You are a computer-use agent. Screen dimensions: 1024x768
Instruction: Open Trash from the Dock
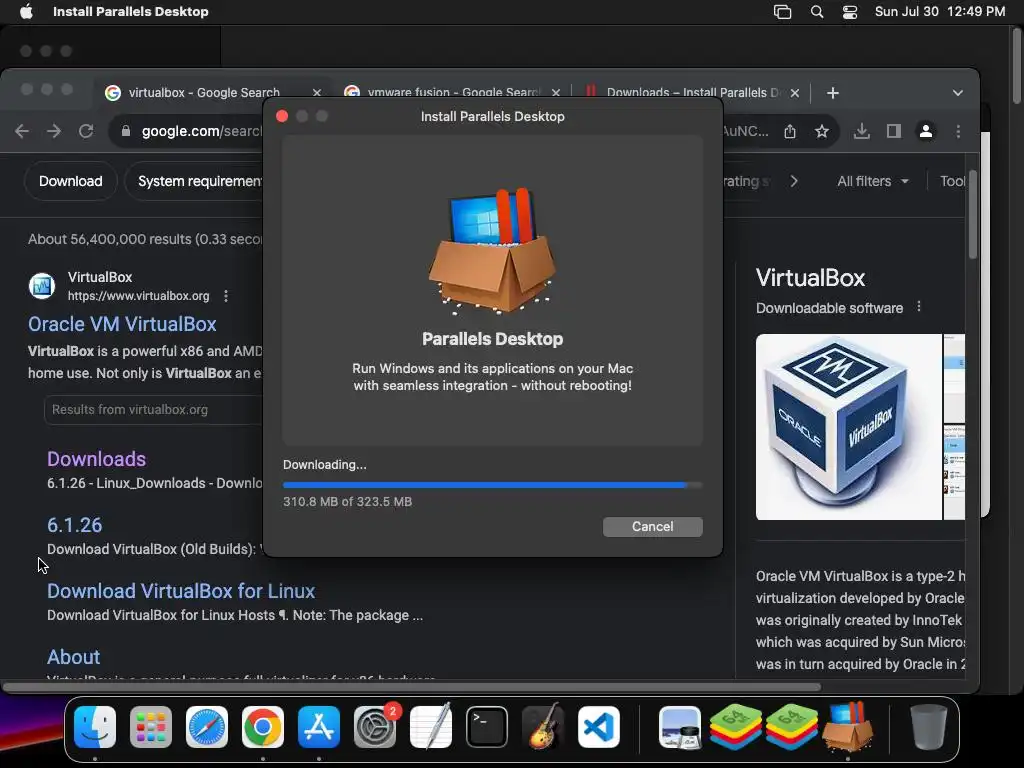click(x=928, y=727)
